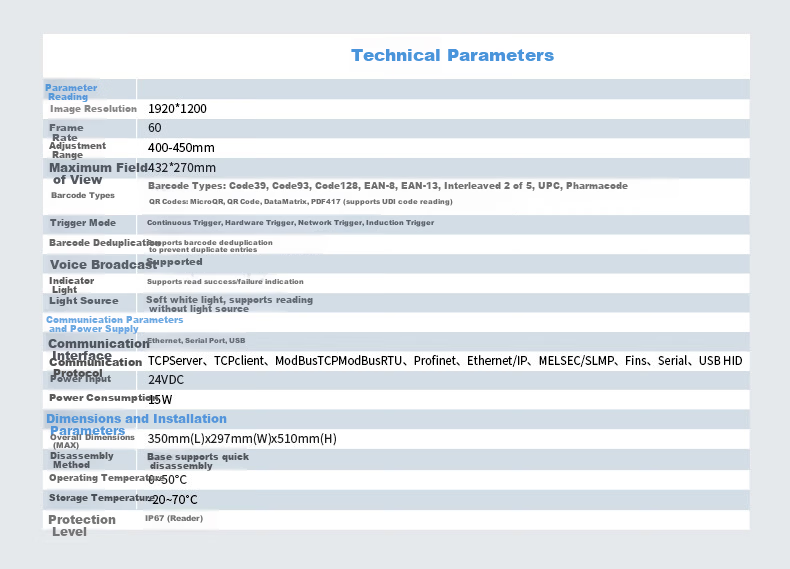The image size is (790, 569).
Task: Select the 'IP67 (Reader)' value
Action: coord(174,519)
